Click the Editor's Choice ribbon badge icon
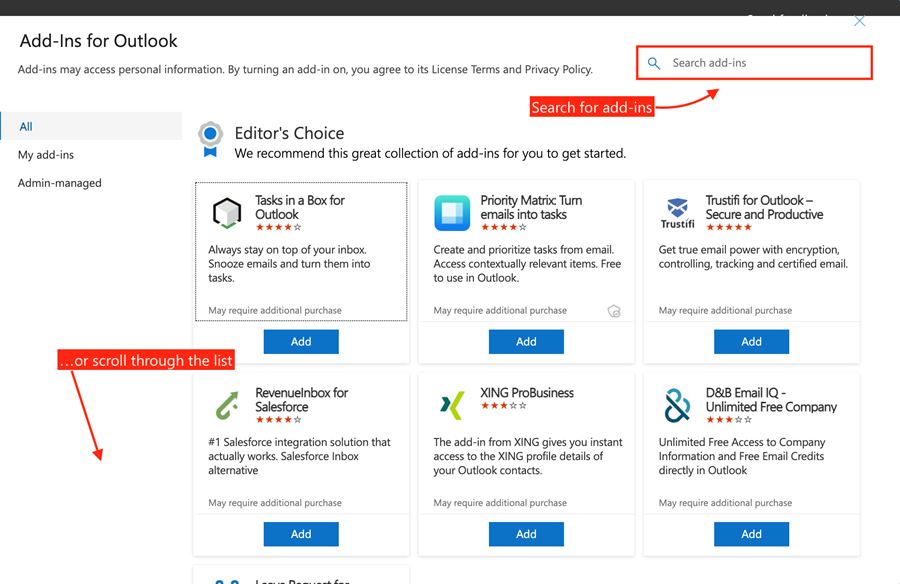The image size is (900, 584). (x=211, y=140)
